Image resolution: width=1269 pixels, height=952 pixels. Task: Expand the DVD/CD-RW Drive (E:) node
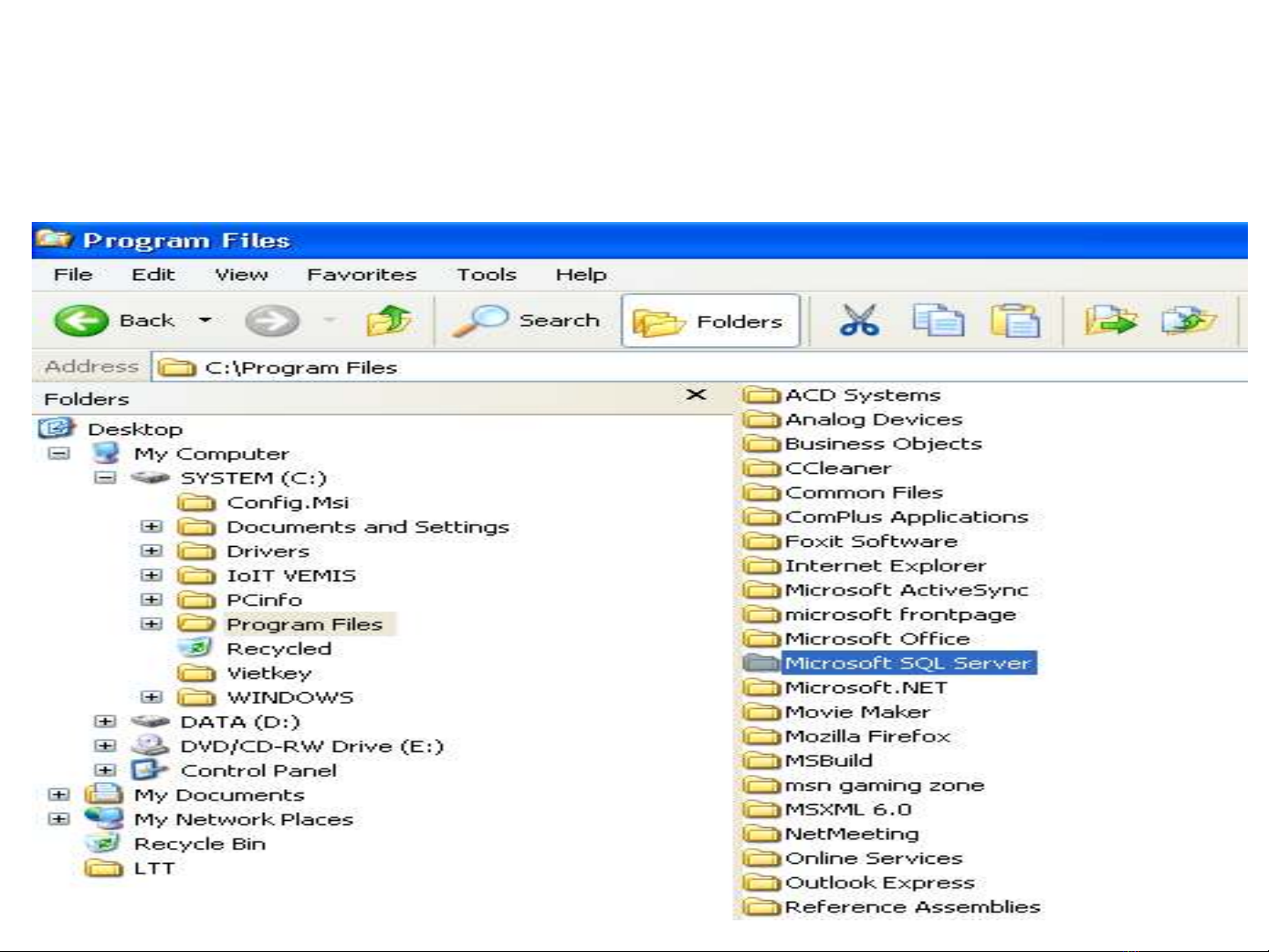pyautogui.click(x=105, y=746)
